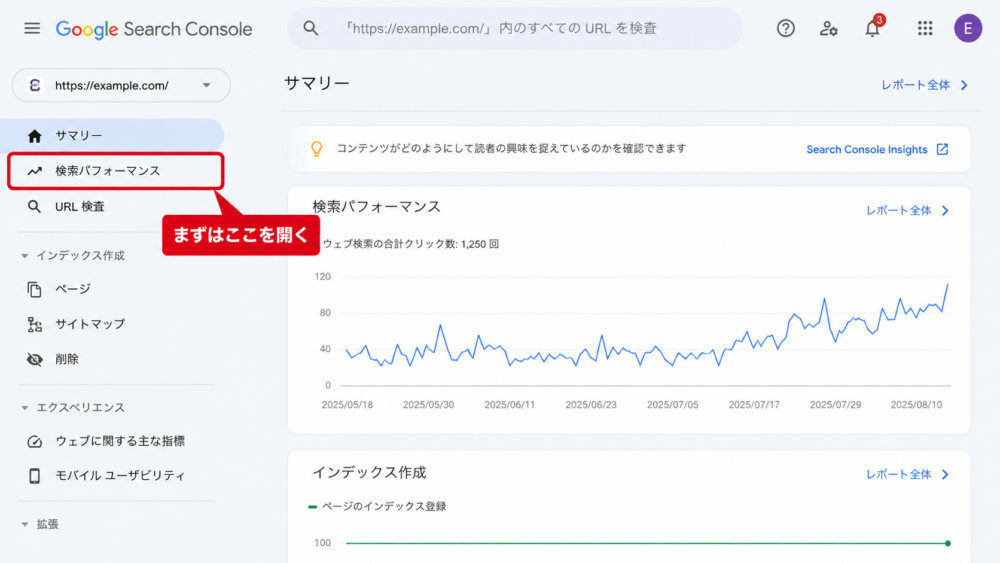Screen dimensions: 1000x563
Task: Click the 120 y-axis value
Action: [x=323, y=277]
